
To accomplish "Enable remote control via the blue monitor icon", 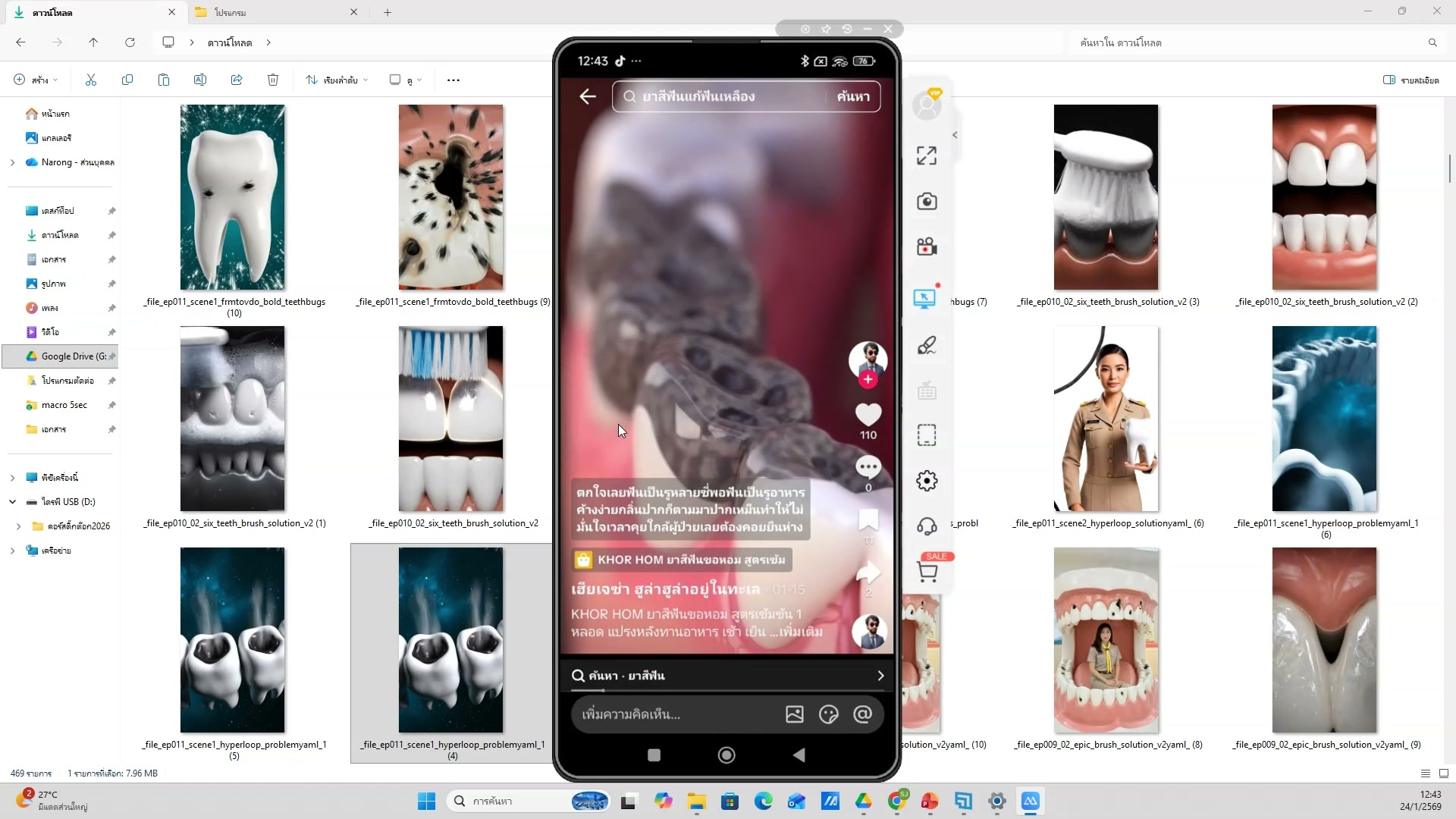I will pyautogui.click(x=927, y=298).
